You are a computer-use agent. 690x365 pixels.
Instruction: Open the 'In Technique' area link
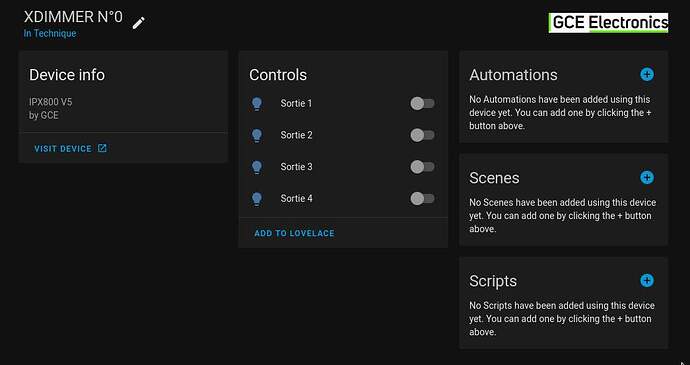coord(50,33)
